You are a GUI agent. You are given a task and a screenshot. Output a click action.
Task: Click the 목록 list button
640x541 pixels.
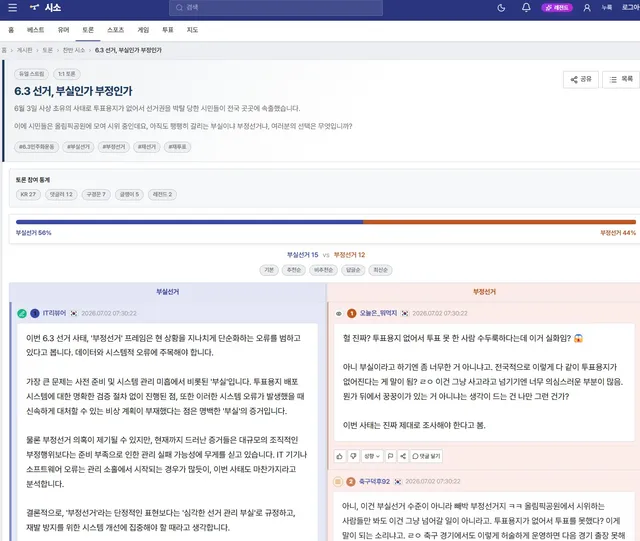point(621,79)
